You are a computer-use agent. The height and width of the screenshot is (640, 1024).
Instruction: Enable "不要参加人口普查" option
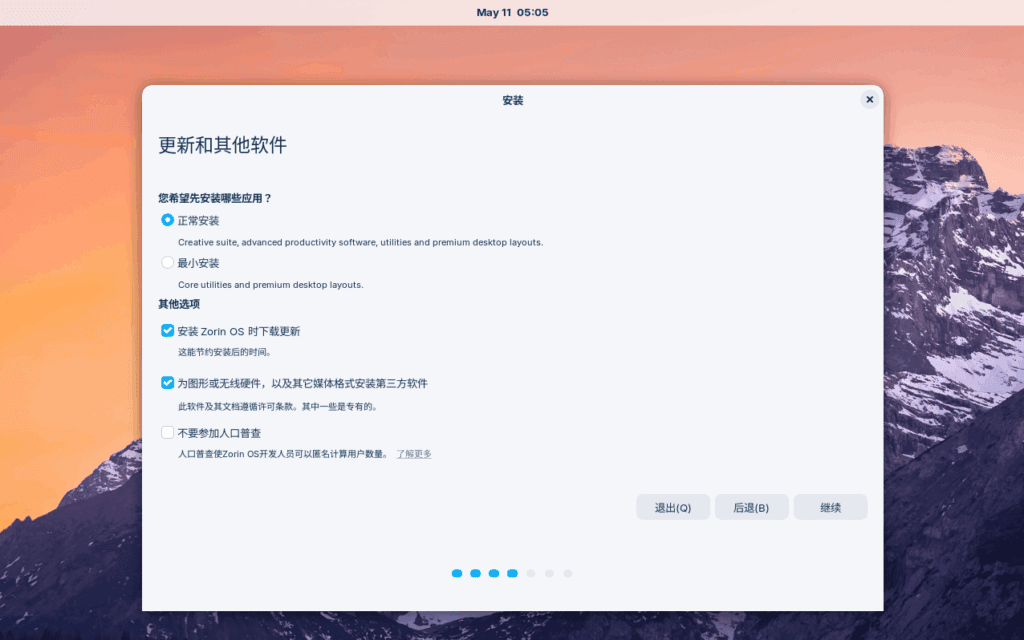[168, 432]
